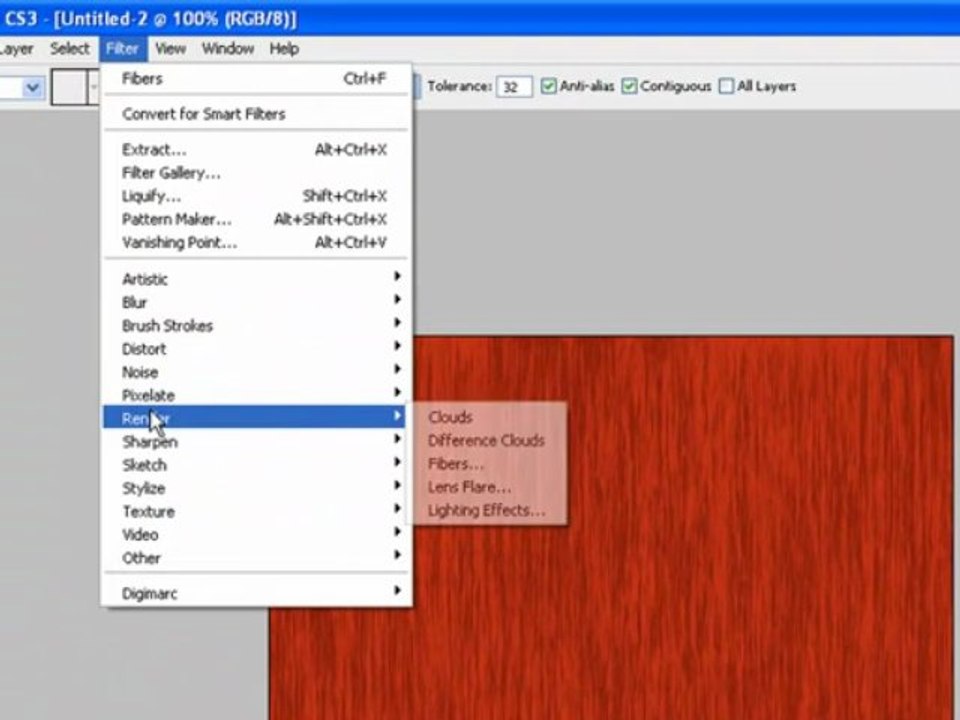Toggle the Contiguous checkbox
The image size is (960, 720).
click(629, 86)
